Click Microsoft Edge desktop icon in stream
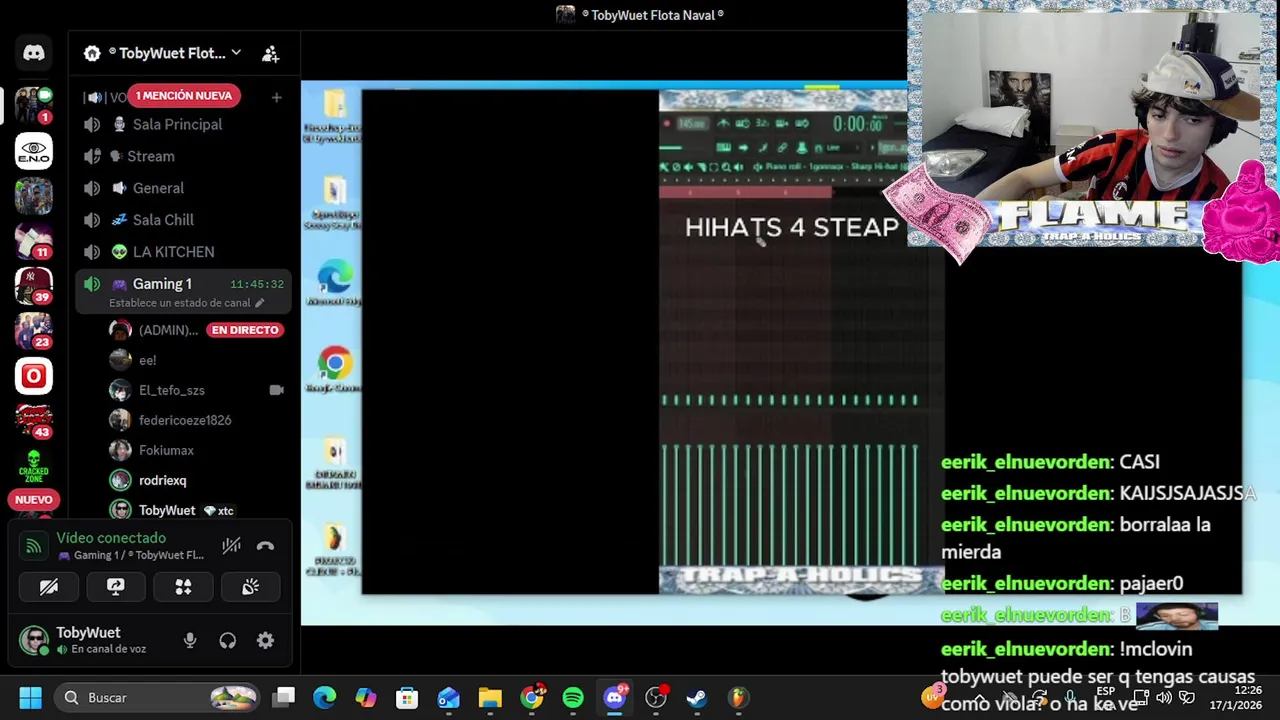The width and height of the screenshot is (1280, 720). pyautogui.click(x=335, y=284)
